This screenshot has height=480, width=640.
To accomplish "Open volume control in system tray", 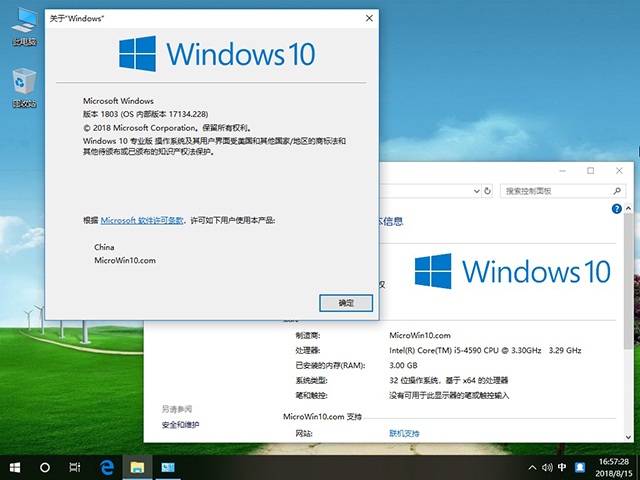I will pyautogui.click(x=547, y=467).
